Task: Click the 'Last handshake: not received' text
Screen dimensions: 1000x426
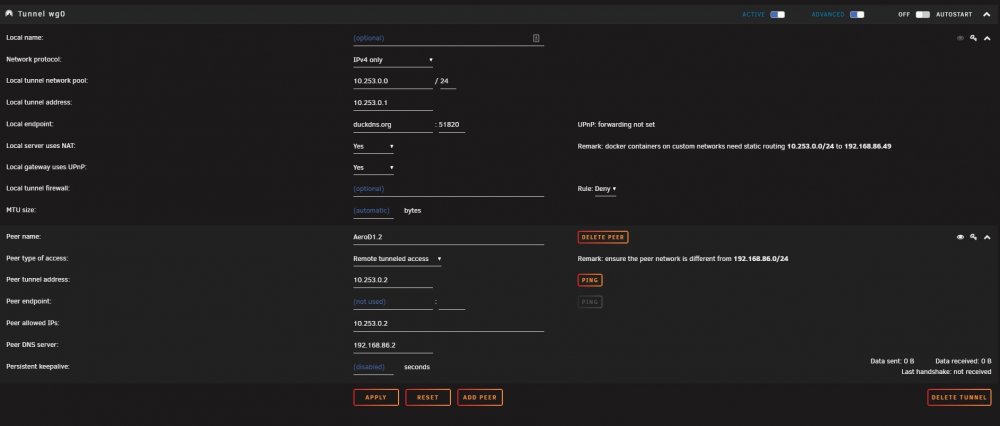Action: point(946,372)
